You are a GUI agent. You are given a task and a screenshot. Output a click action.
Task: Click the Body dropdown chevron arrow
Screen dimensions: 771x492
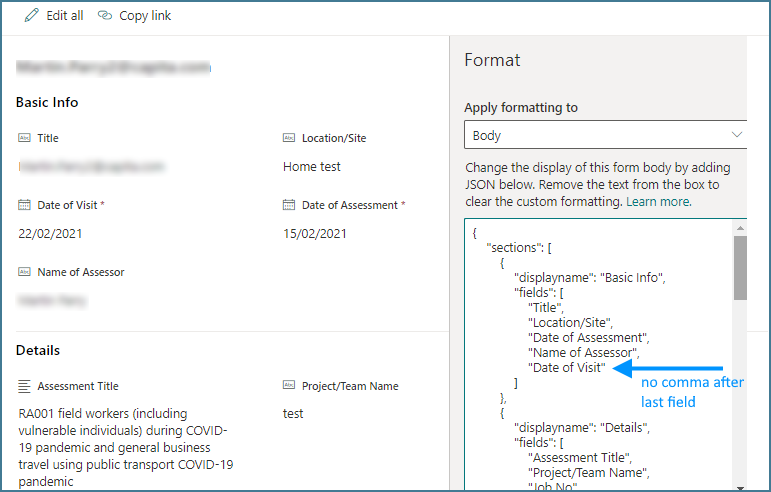point(736,135)
